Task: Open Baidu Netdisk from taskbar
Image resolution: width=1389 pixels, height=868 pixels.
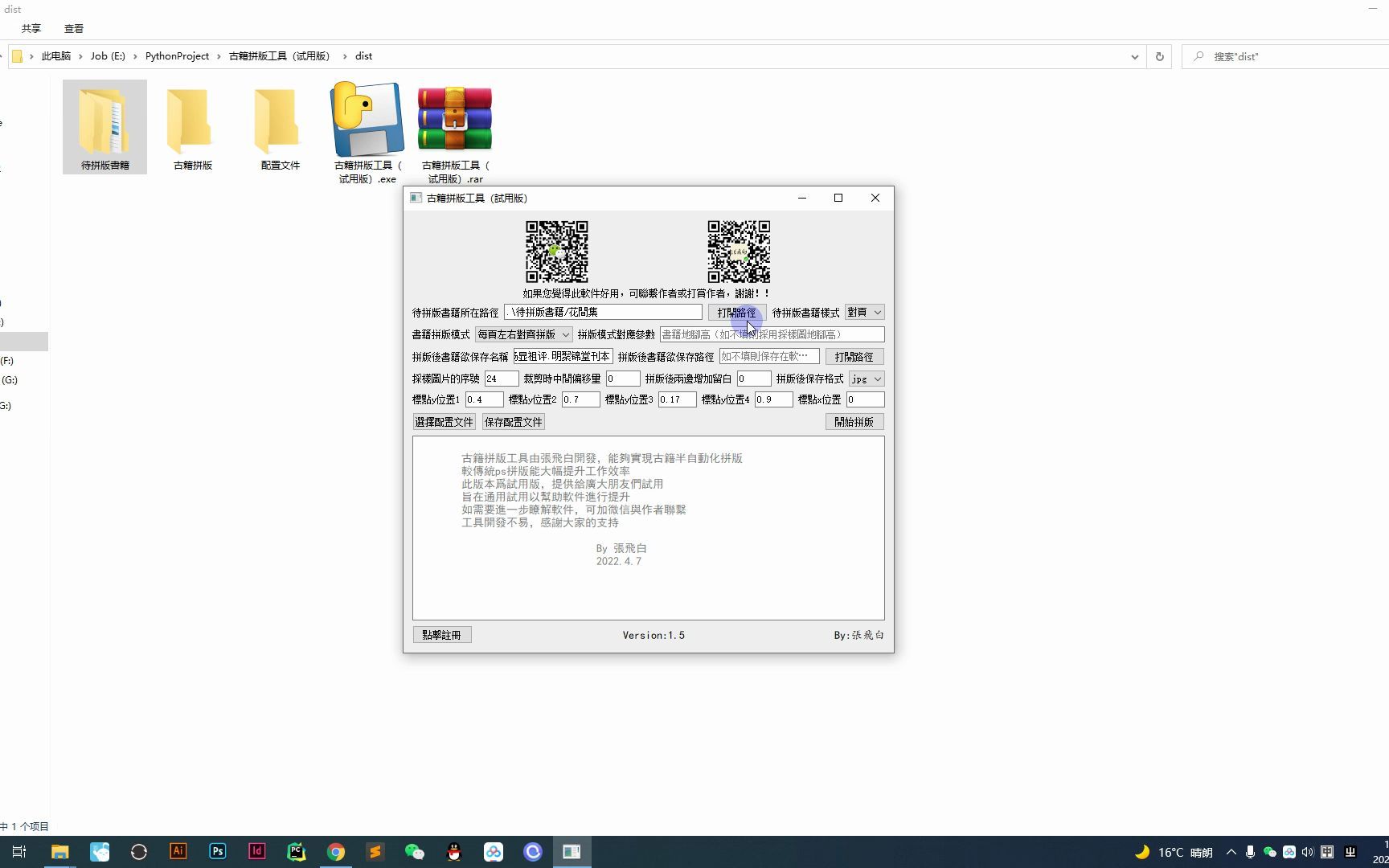Action: [x=494, y=852]
